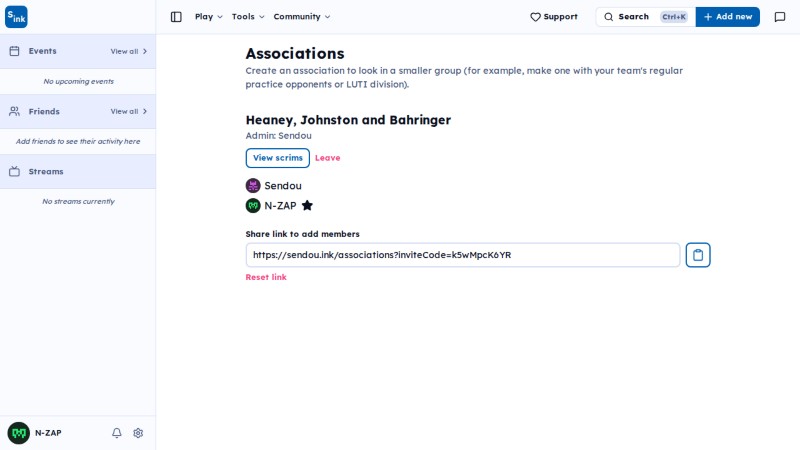Open the Sendou member name

283,186
